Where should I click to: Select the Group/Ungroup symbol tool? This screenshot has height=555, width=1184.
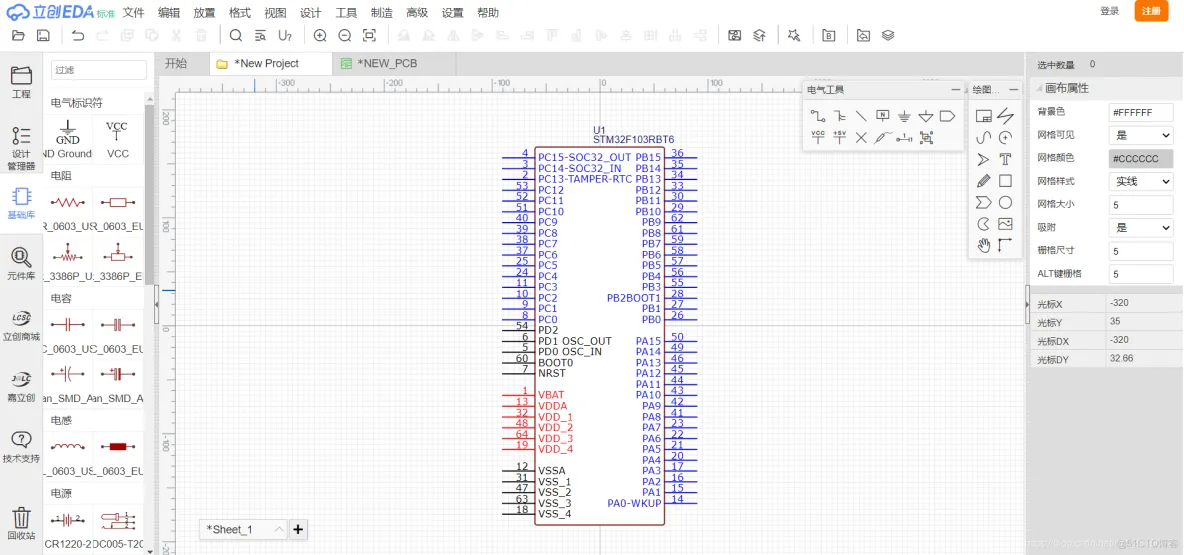pyautogui.click(x=927, y=137)
